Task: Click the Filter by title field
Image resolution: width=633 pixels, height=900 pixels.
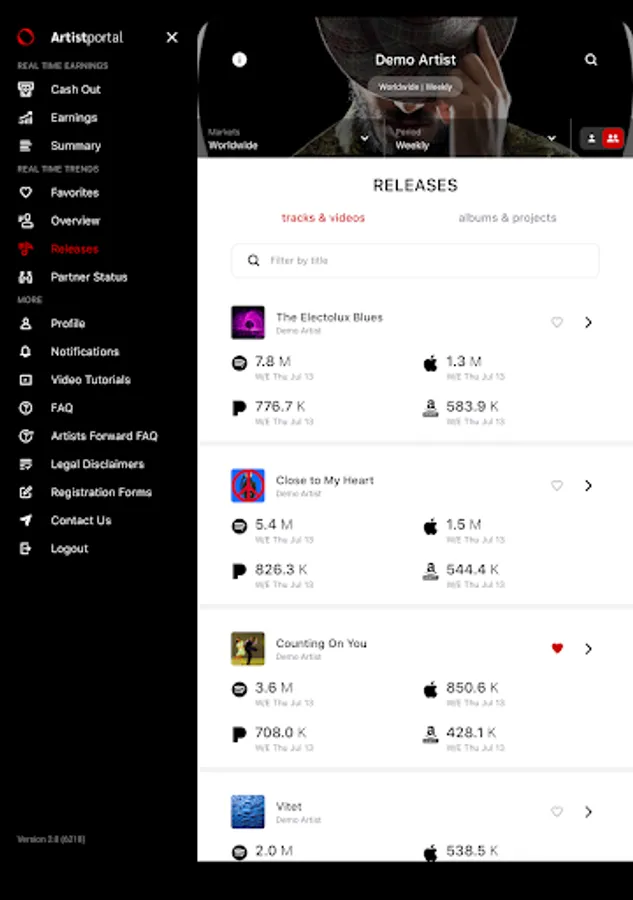Action: tap(415, 261)
